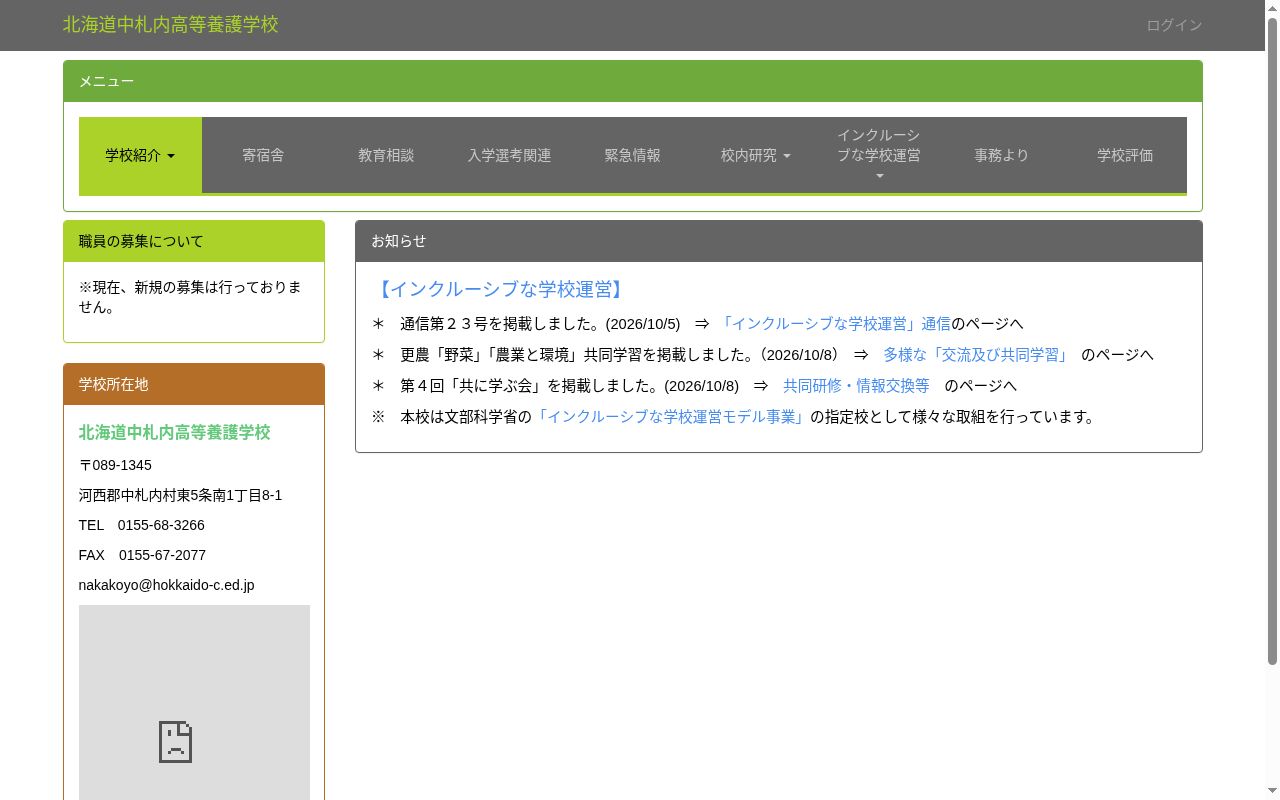Open the 【インクルーシブな学校運営】 heading link
This screenshot has width=1280, height=800.
coord(500,289)
